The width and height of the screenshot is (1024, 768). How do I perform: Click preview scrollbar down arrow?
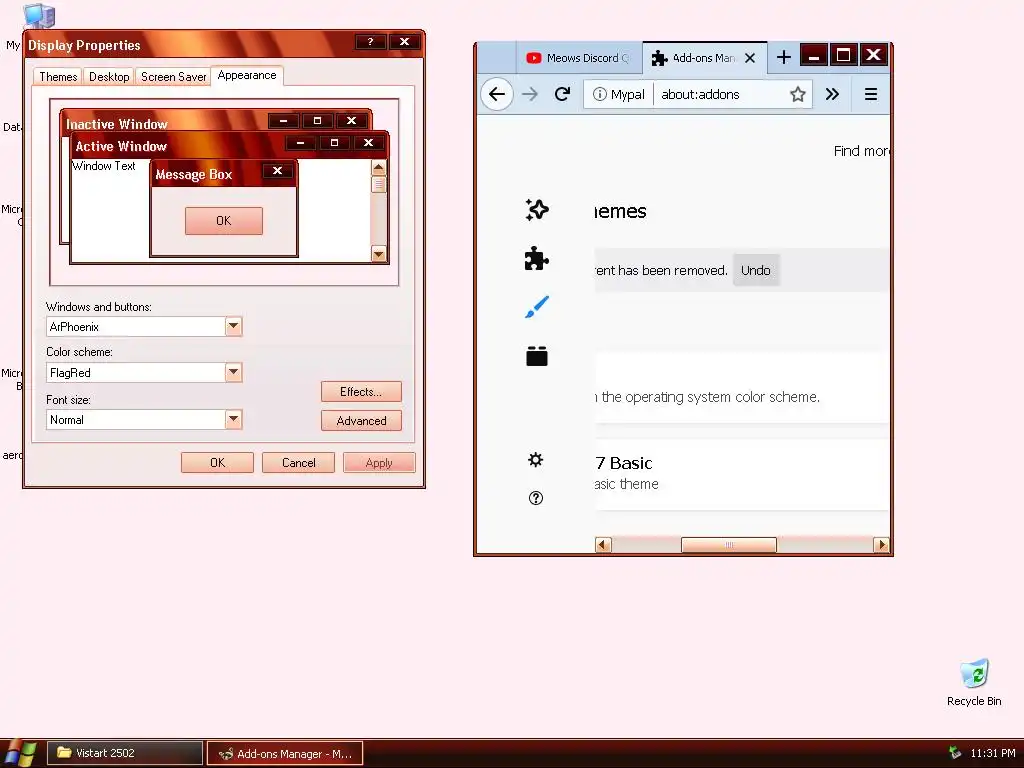point(379,253)
